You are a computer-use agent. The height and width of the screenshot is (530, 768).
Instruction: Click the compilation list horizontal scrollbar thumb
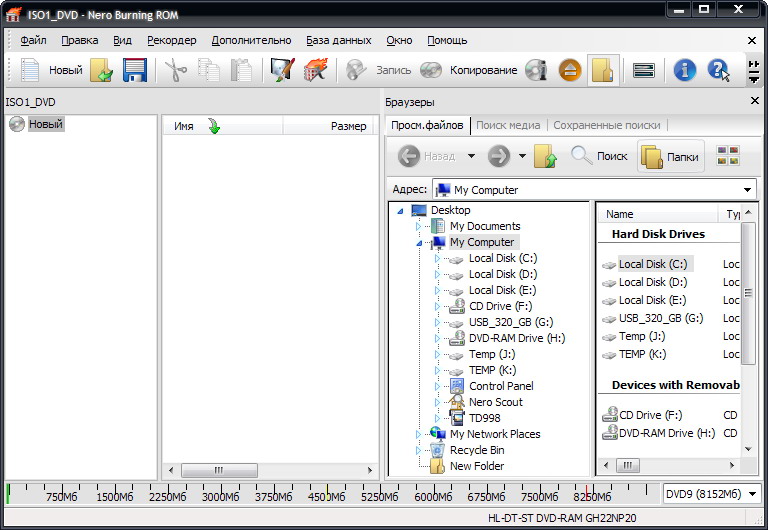point(219,470)
